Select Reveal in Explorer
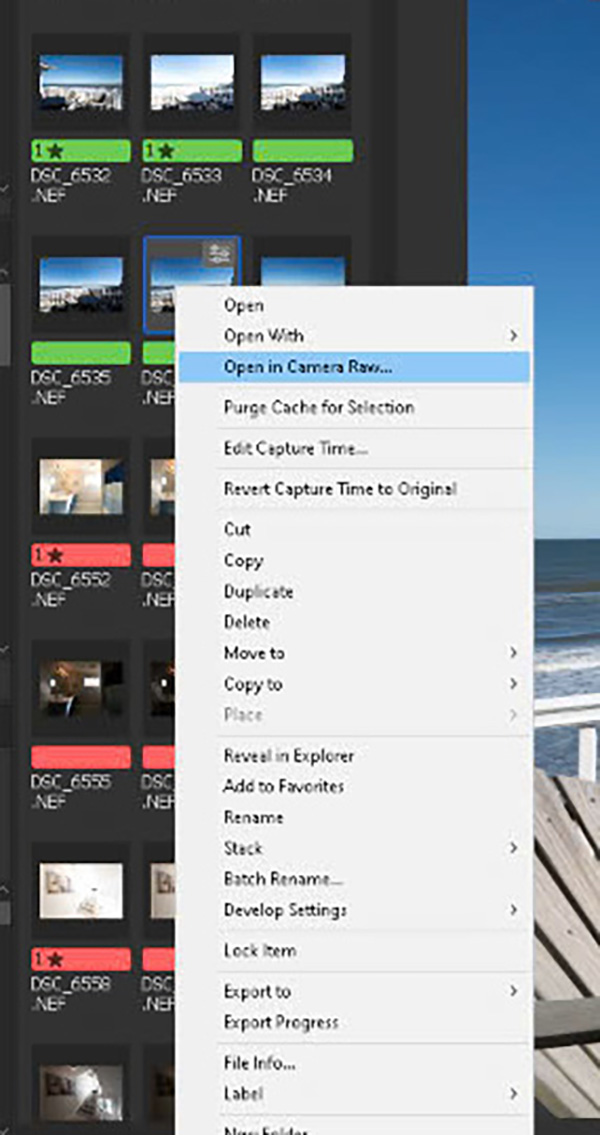Screen dimensions: 600x1135 [x=289, y=756]
